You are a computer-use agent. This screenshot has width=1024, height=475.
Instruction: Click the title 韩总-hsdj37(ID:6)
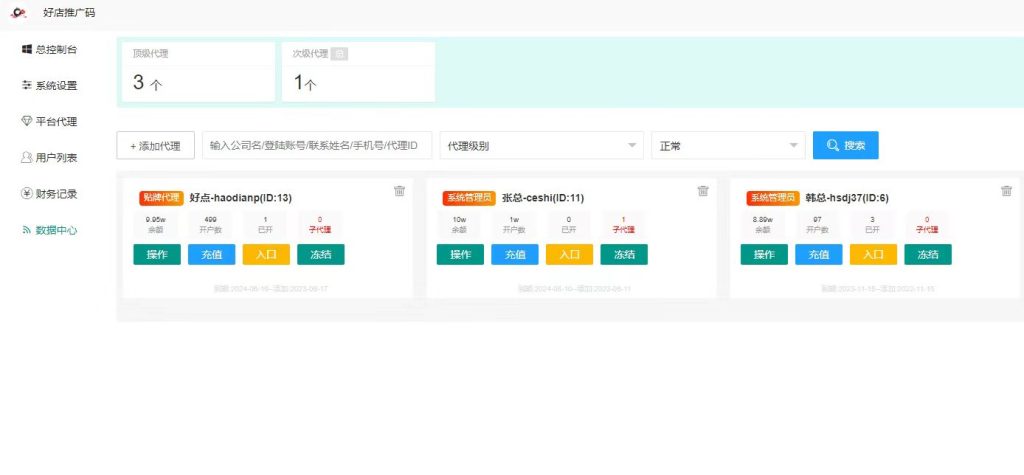click(x=847, y=198)
